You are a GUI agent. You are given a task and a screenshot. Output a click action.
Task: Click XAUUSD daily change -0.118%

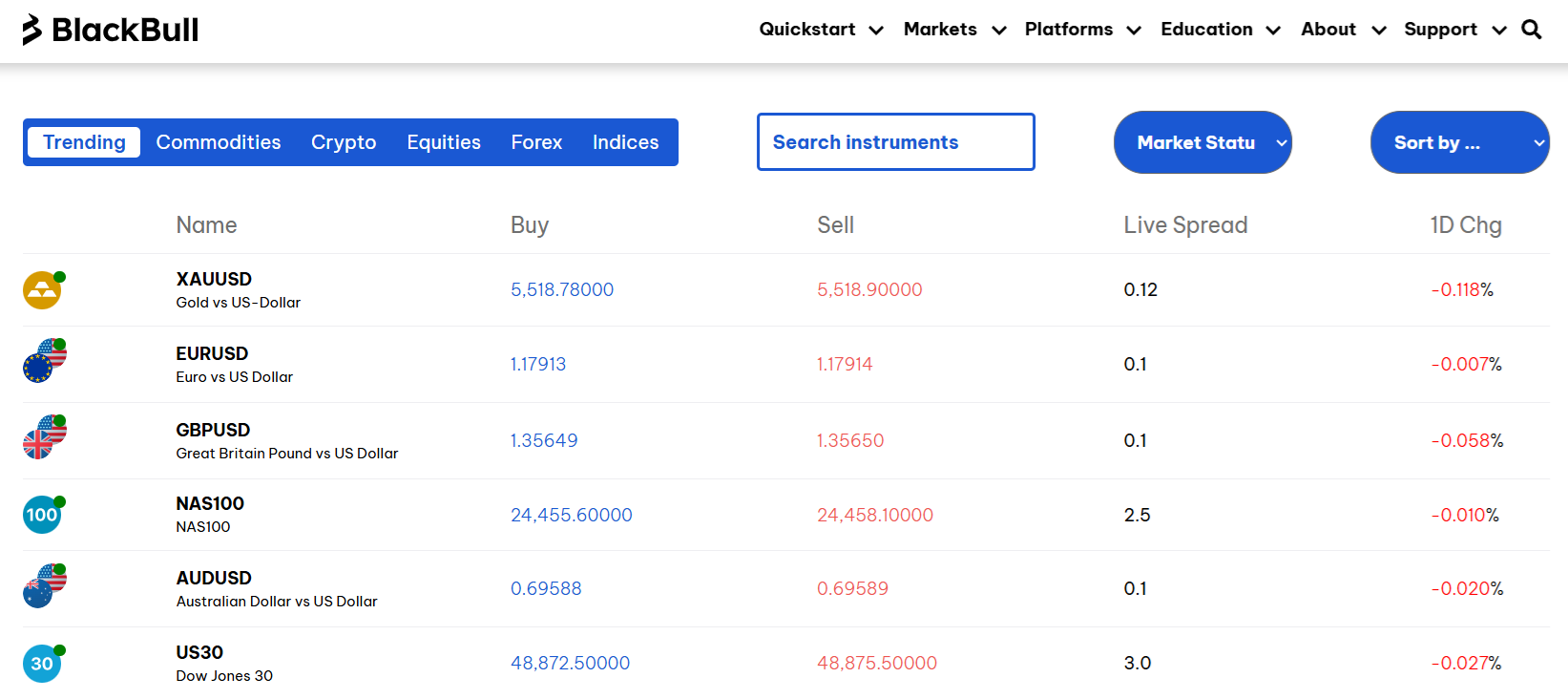point(1462,289)
